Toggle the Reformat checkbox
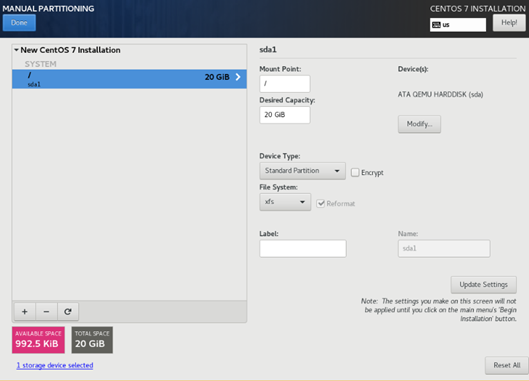 [x=321, y=203]
